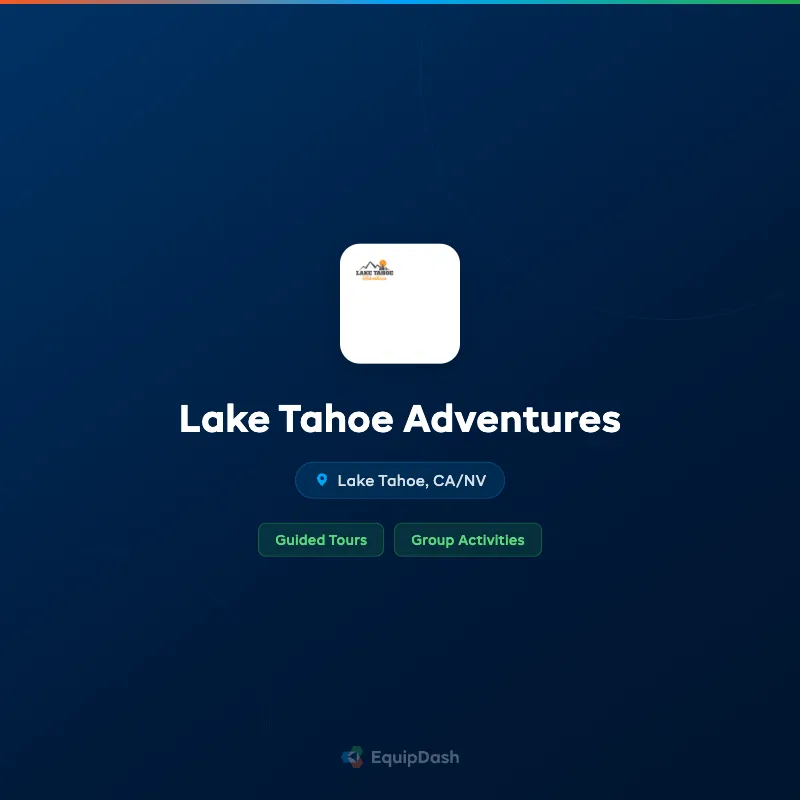Click the orange sun in the logo

(x=383, y=264)
